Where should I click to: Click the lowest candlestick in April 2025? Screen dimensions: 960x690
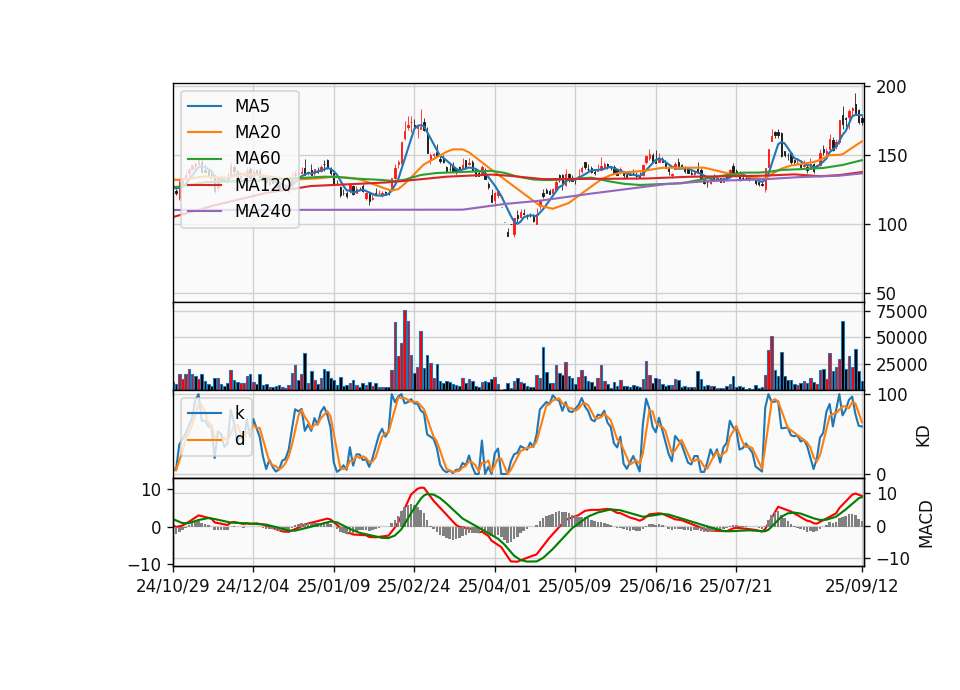click(514, 229)
